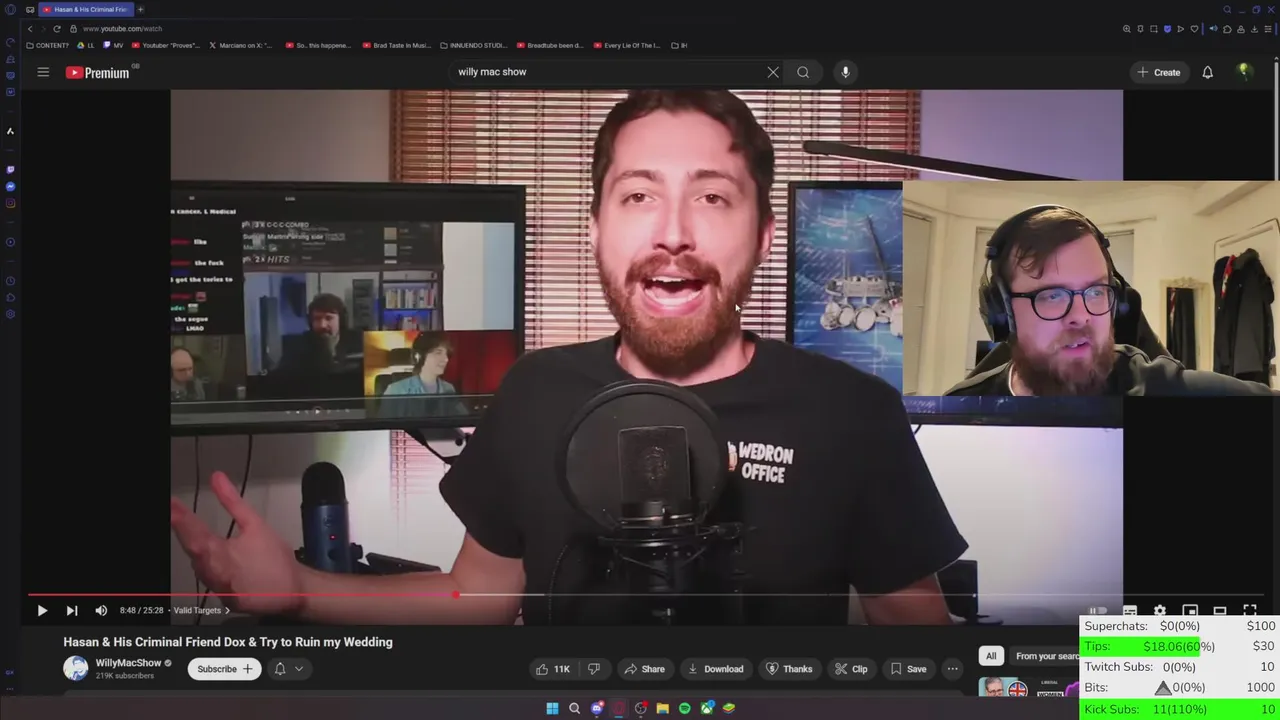Mute the tab with the speaker toolbar icon
The image size is (1280, 720).
click(x=1213, y=29)
